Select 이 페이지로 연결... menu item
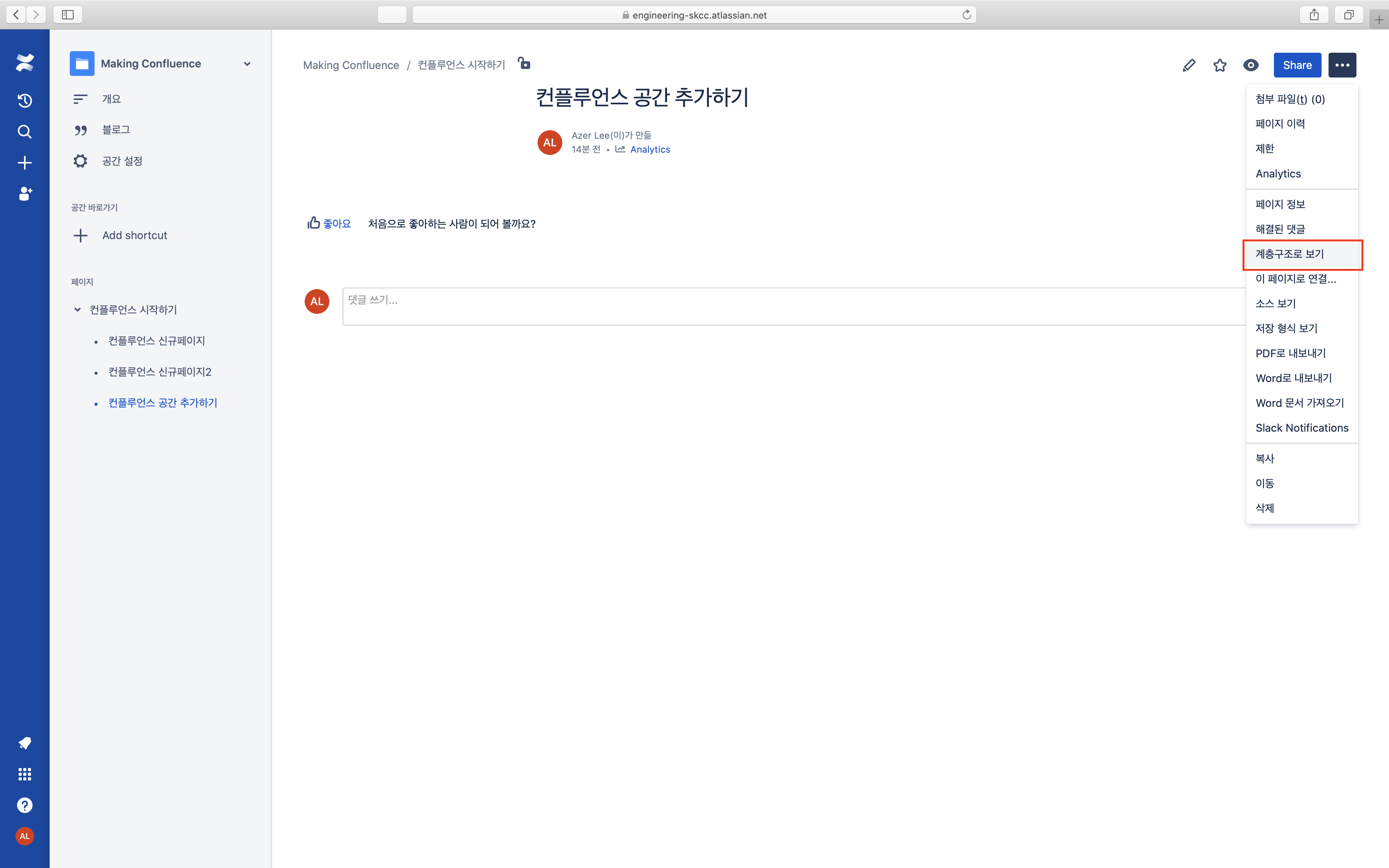This screenshot has height=868, width=1389. coord(1302,279)
